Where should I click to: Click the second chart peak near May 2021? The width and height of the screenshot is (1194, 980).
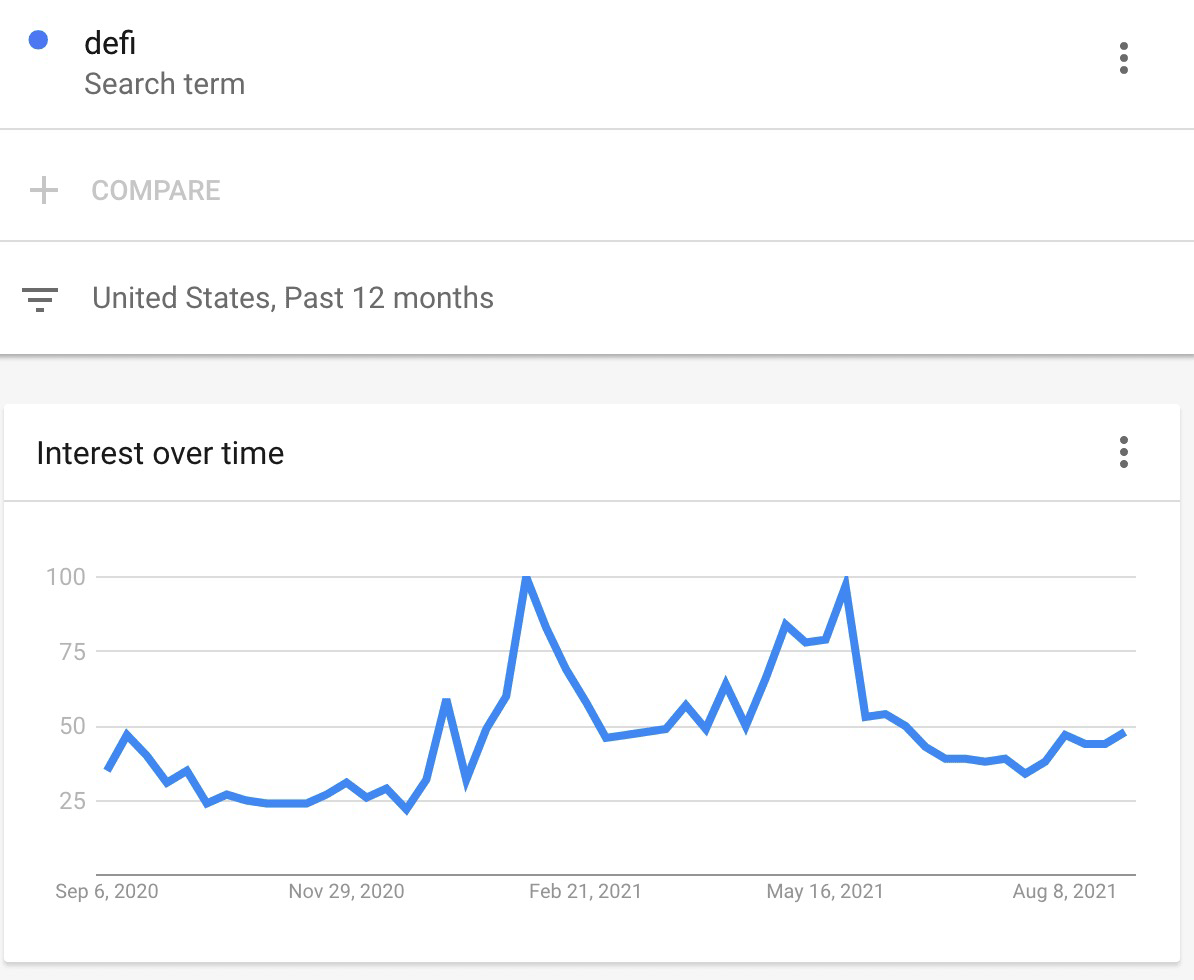(x=846, y=582)
